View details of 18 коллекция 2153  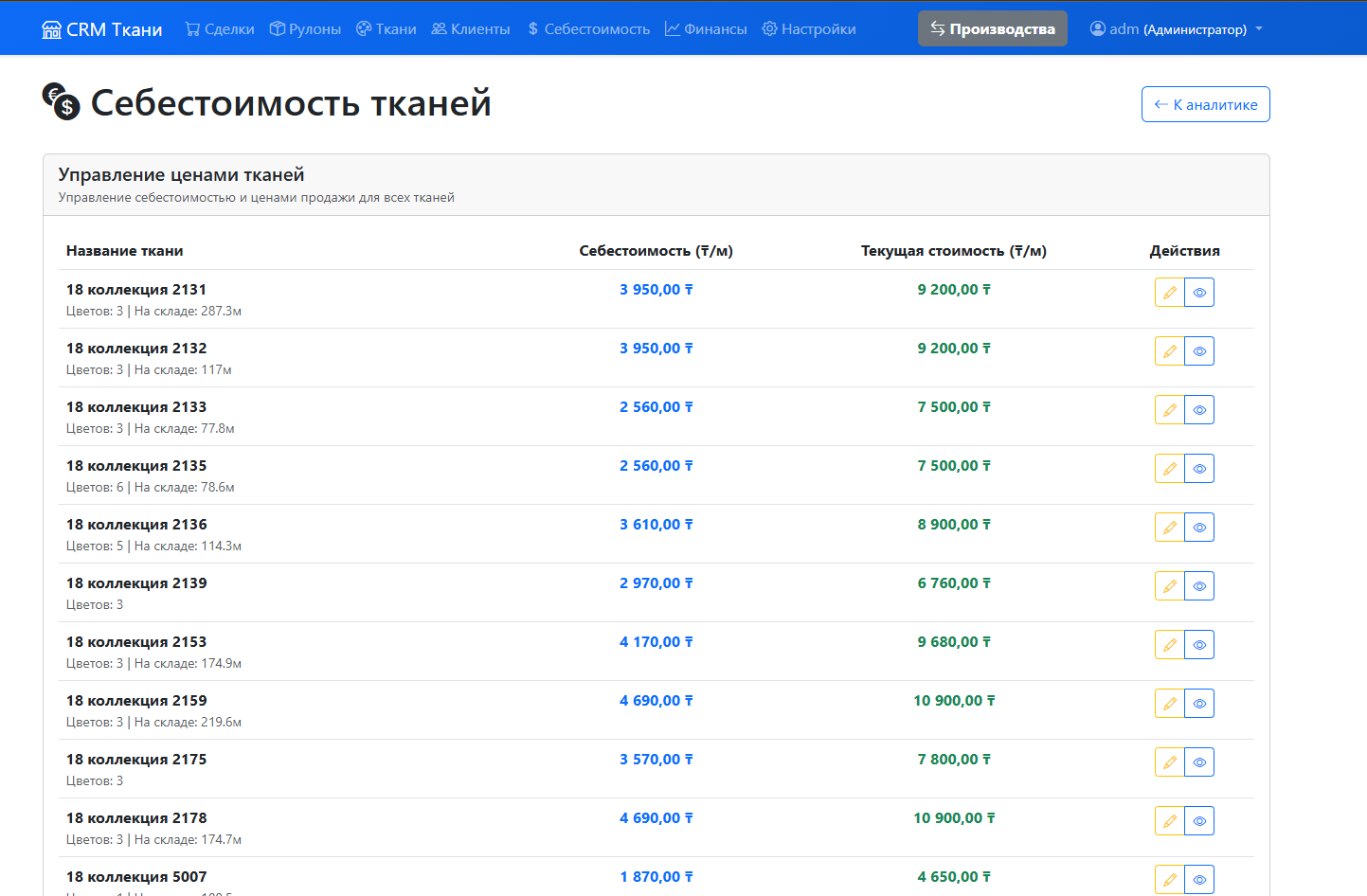1199,645
